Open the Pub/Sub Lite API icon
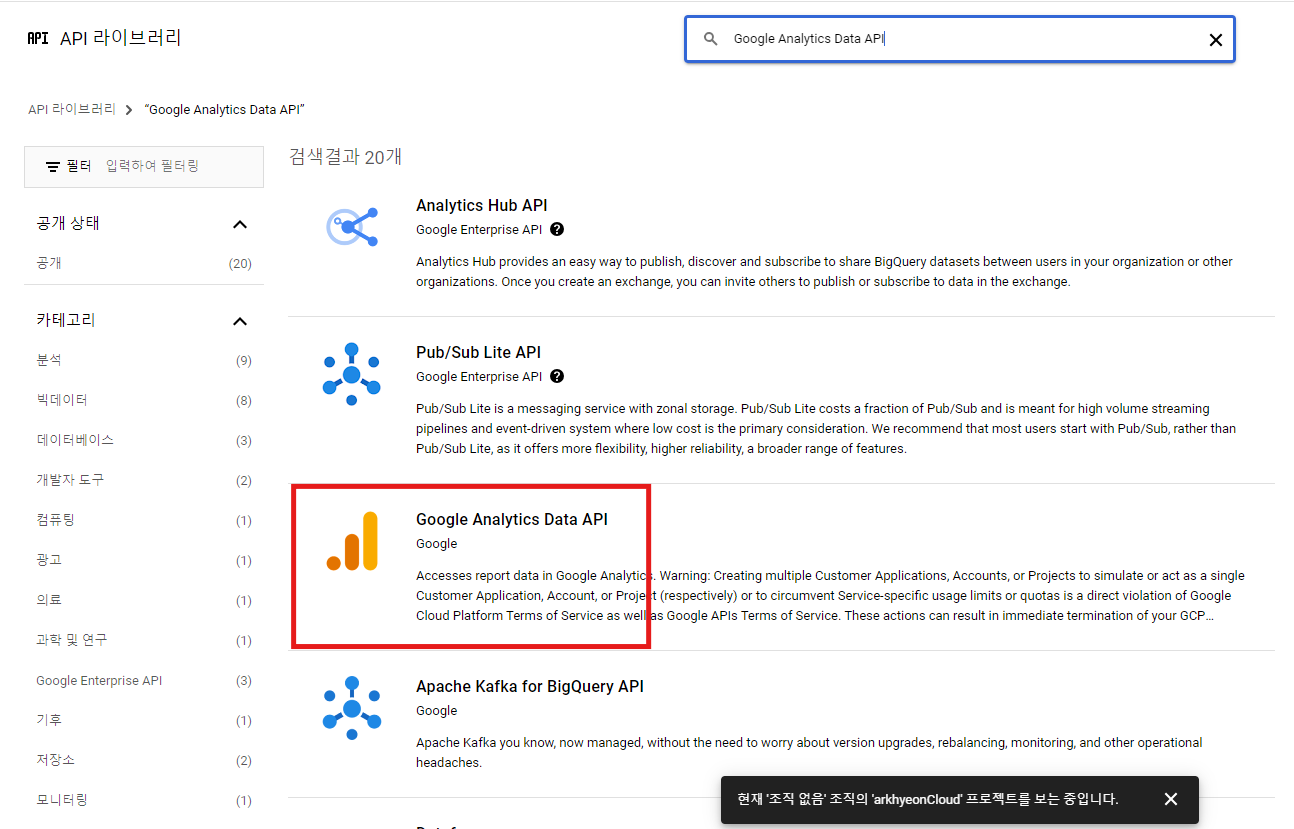1294x829 pixels. pos(352,374)
